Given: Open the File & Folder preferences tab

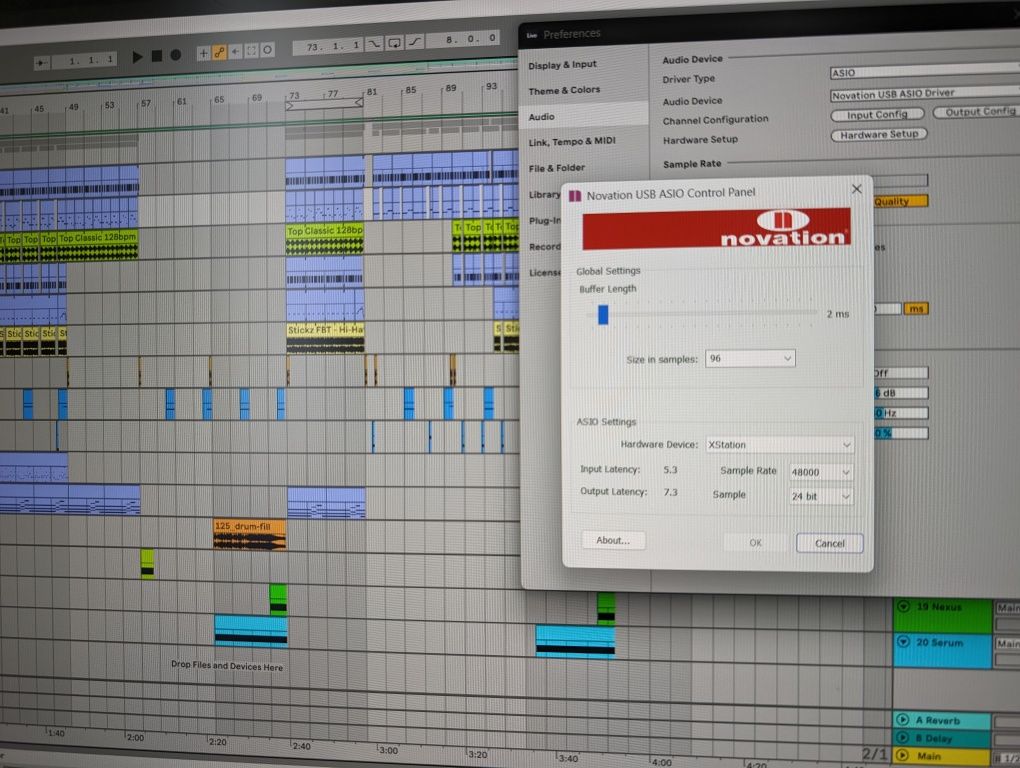Looking at the screenshot, I should point(556,168).
